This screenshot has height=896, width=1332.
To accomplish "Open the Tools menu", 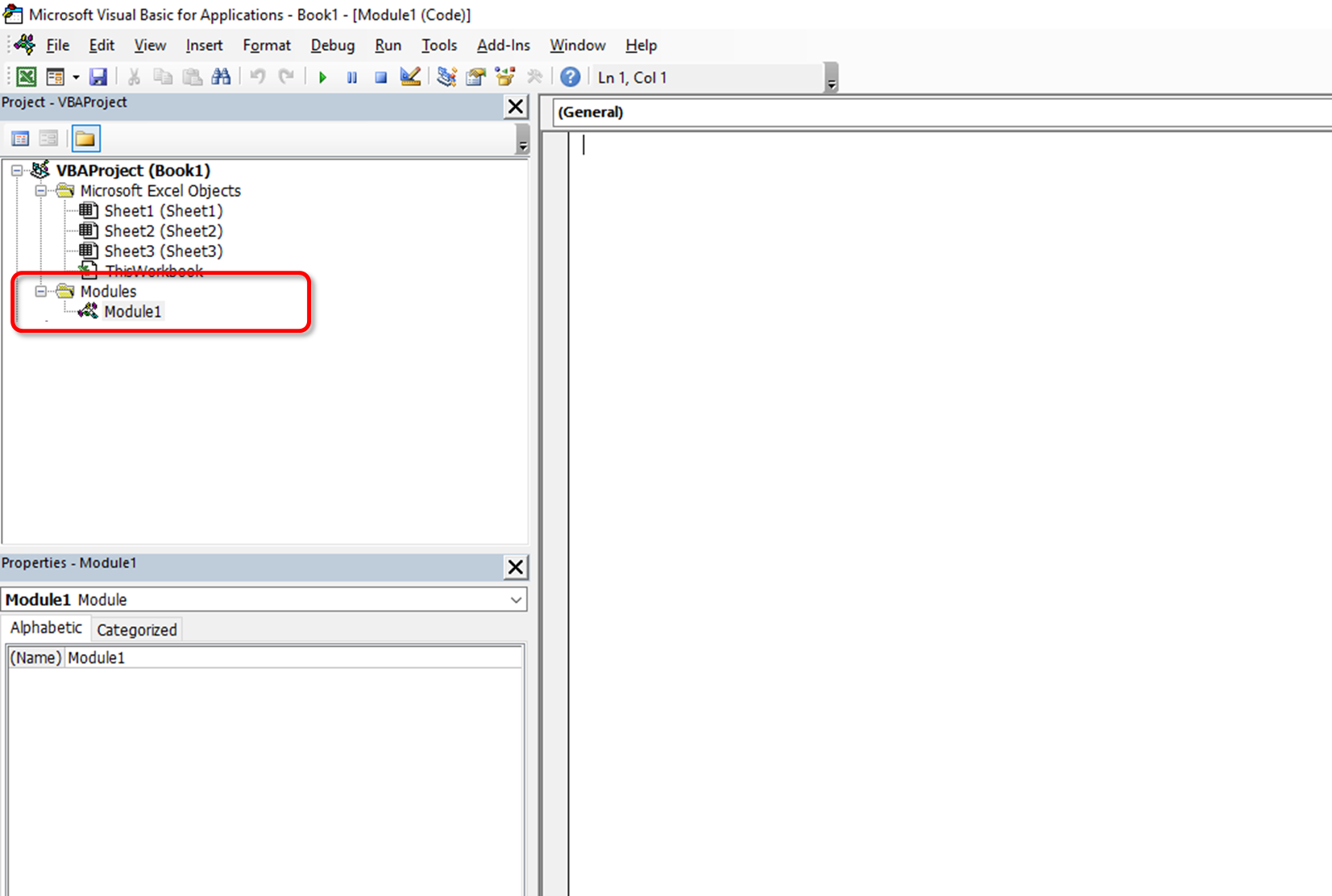I will (x=439, y=45).
